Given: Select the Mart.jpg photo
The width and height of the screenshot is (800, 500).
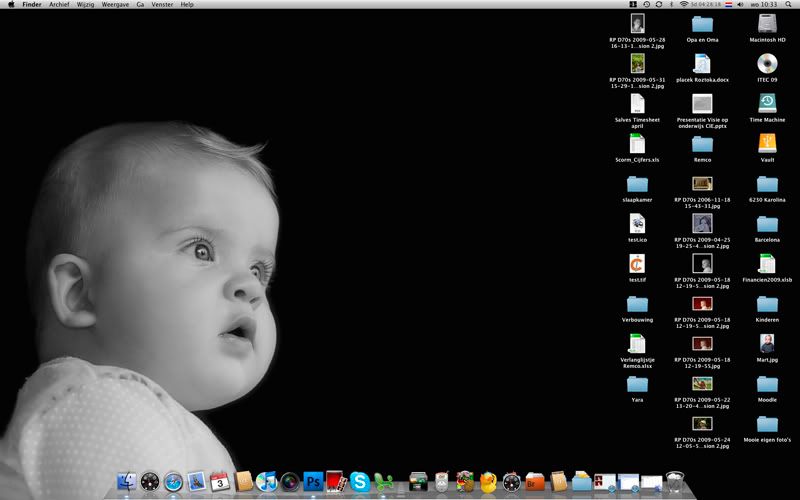Looking at the screenshot, I should [x=767, y=343].
